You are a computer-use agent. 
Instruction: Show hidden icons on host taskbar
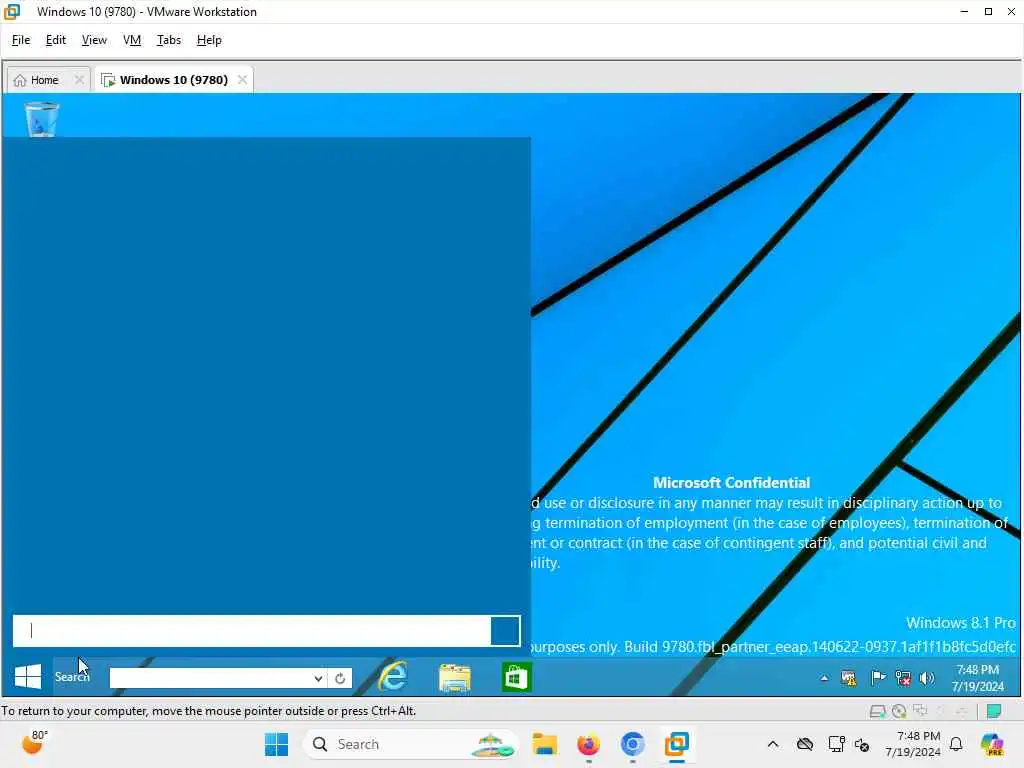tap(773, 744)
